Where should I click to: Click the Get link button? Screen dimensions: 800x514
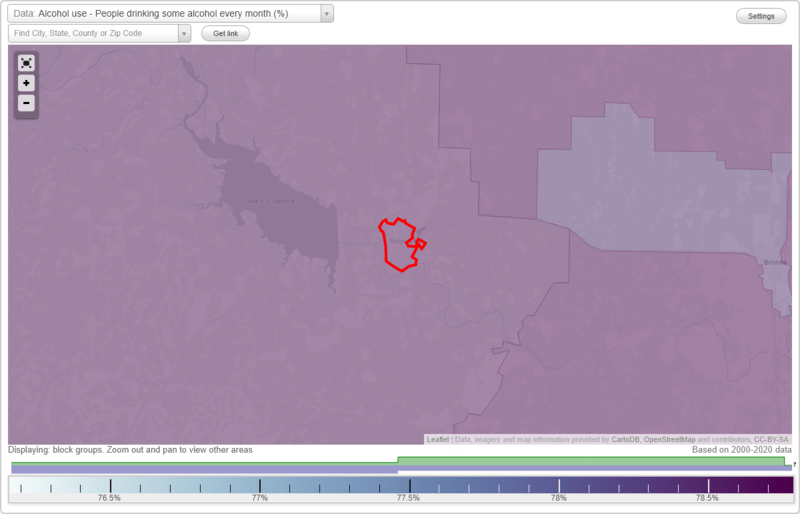pos(226,34)
